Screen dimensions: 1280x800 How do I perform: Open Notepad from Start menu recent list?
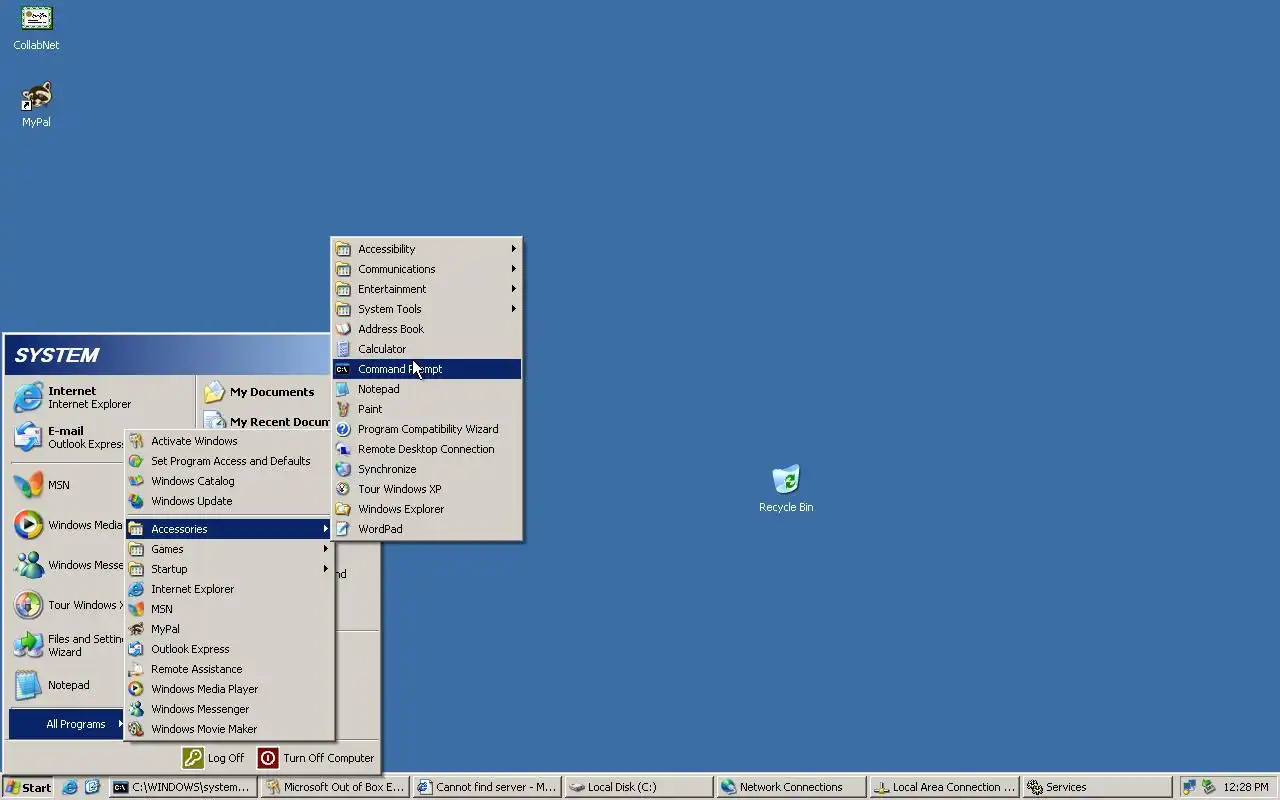point(67,685)
